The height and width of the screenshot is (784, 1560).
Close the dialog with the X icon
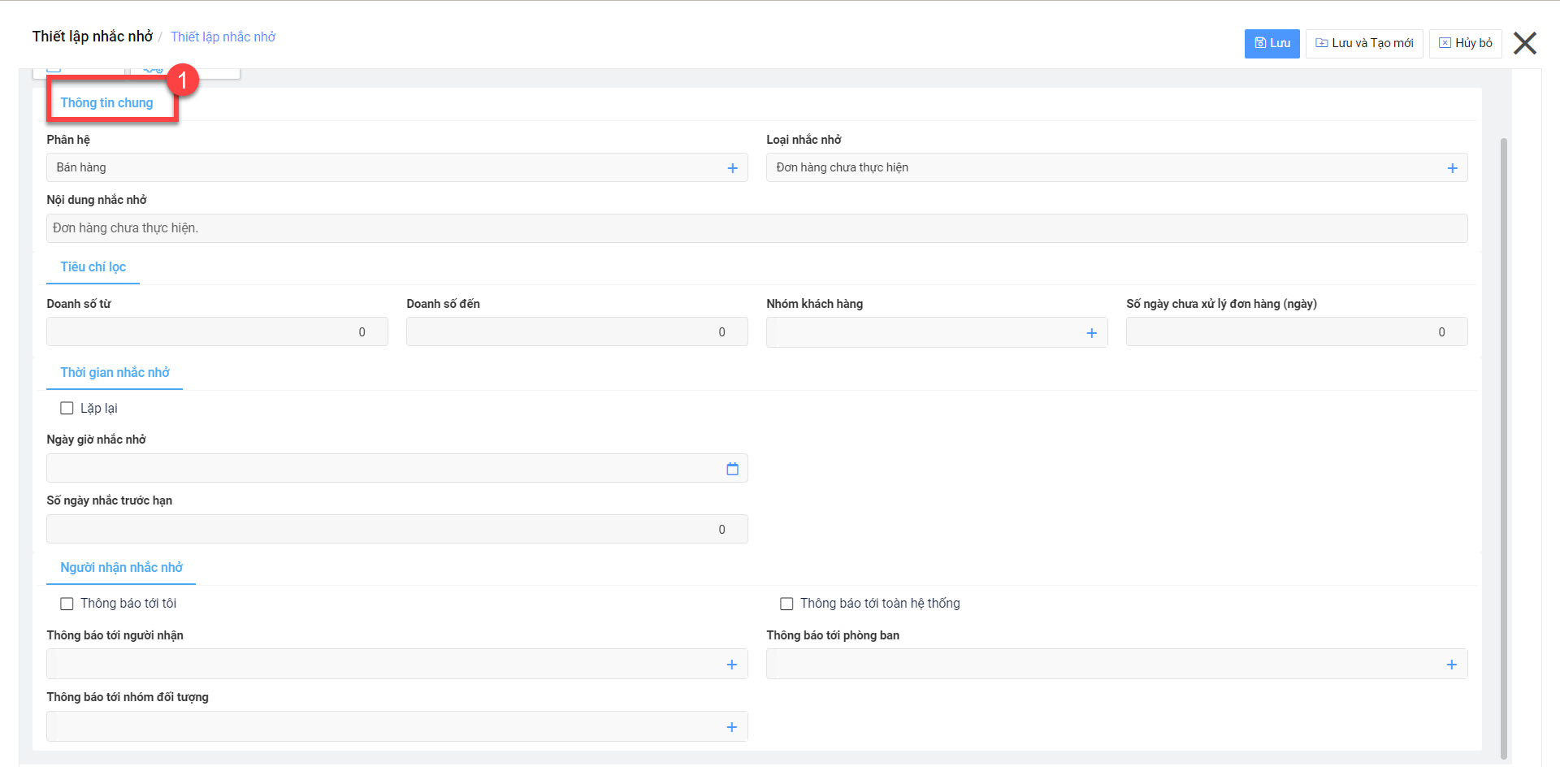1524,43
